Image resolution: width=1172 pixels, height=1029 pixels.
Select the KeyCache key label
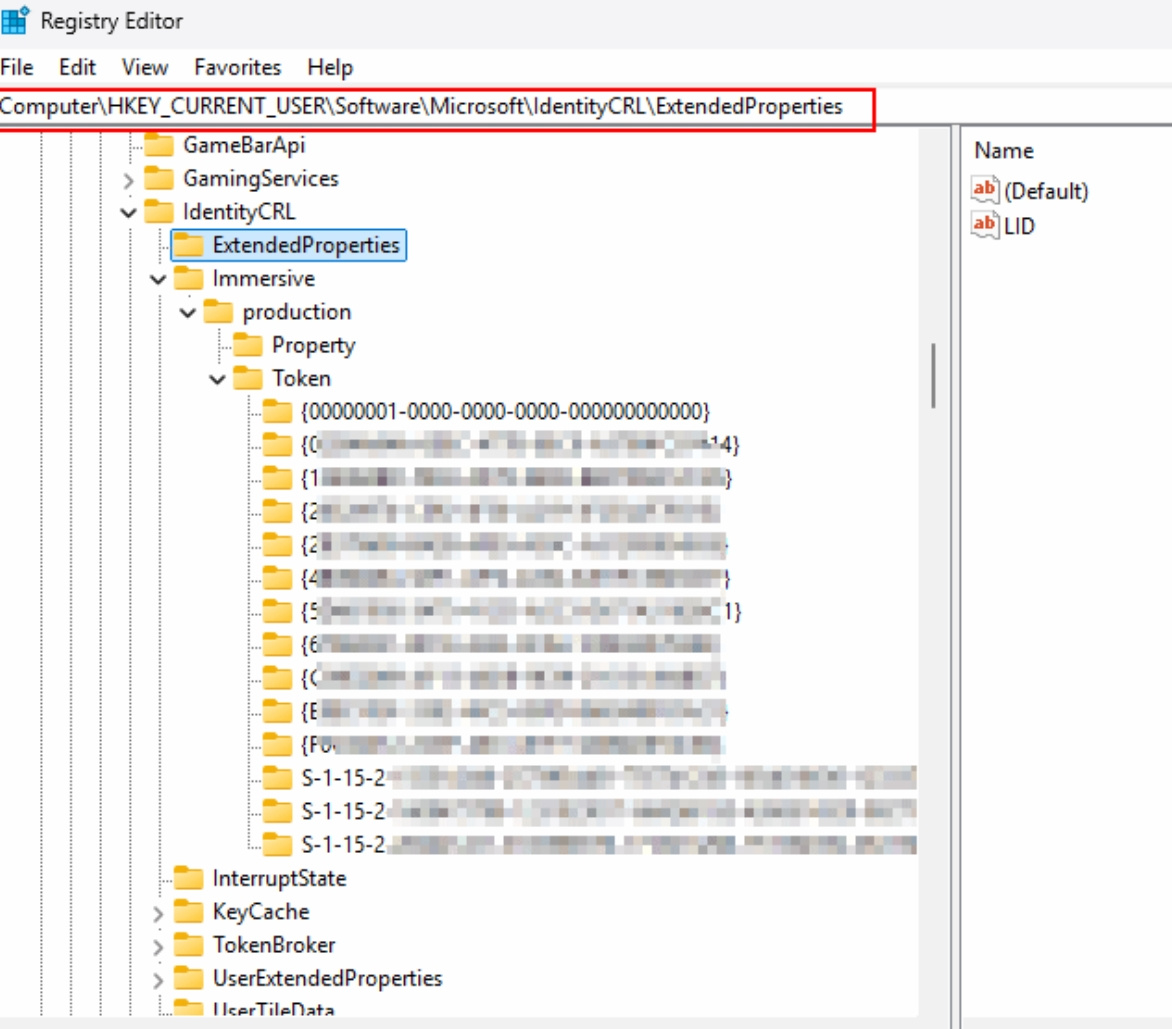click(261, 912)
